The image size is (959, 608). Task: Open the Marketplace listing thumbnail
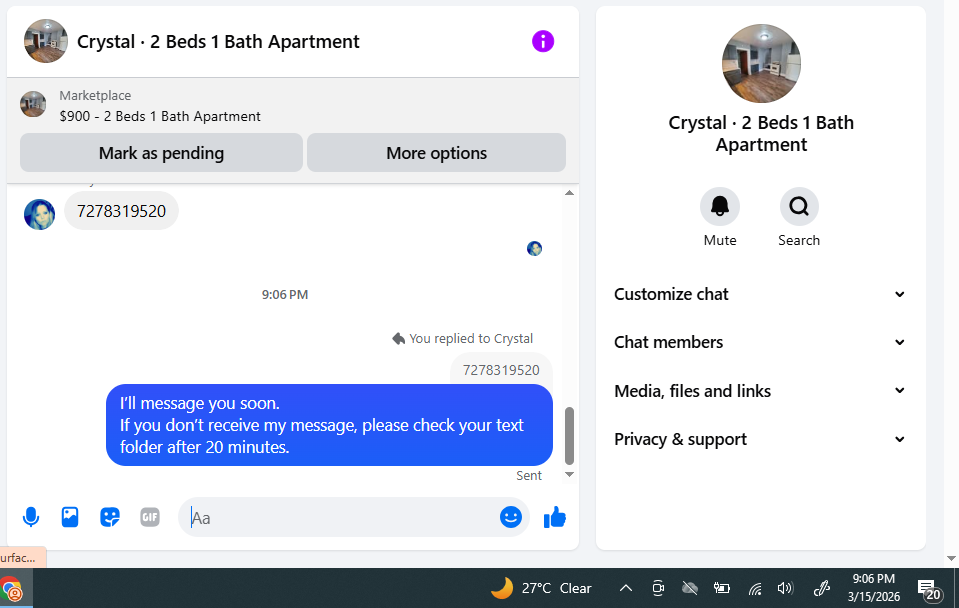click(x=33, y=104)
